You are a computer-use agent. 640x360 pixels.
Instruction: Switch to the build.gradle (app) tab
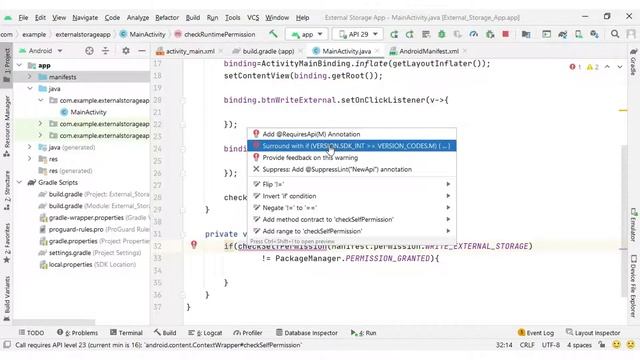coord(268,51)
